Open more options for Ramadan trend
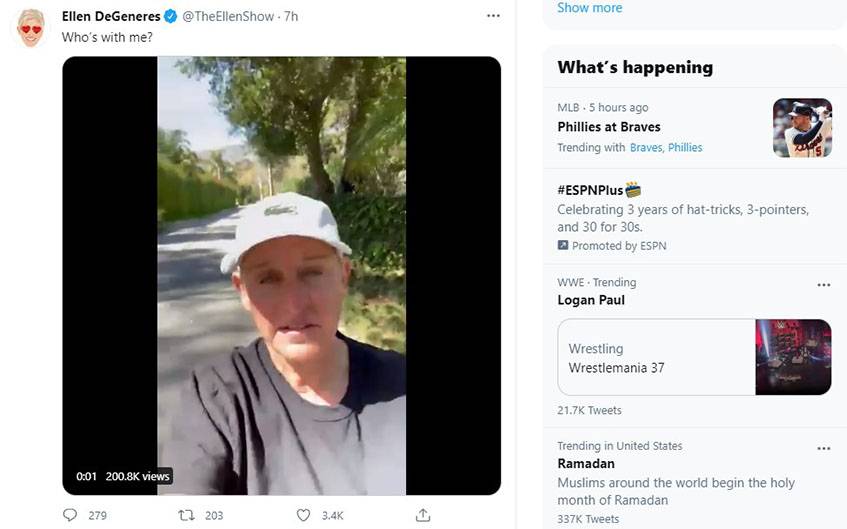This screenshot has width=847, height=529. click(x=823, y=448)
